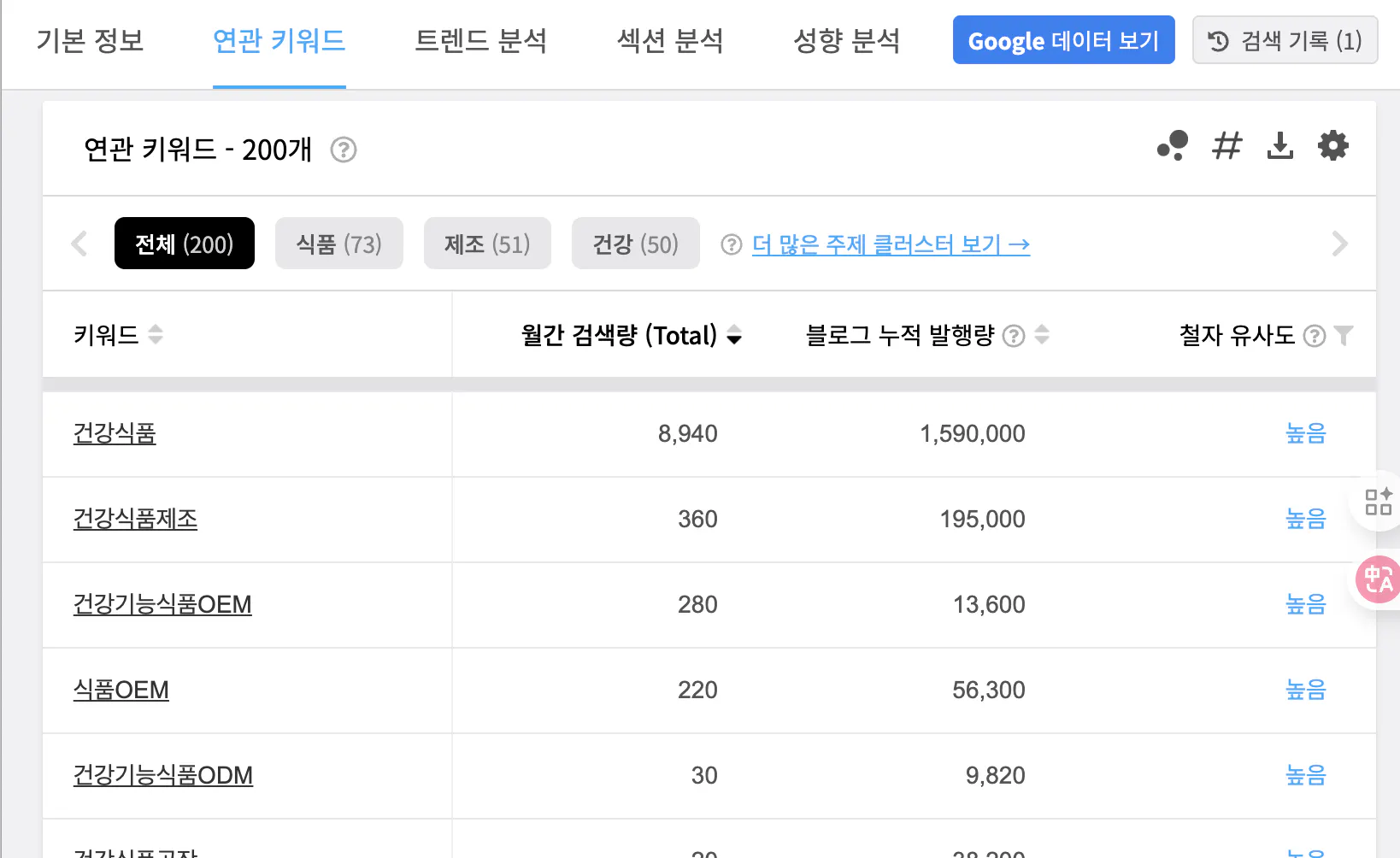Switch to the 트렌드 분석 tab
This screenshot has height=858, width=1400.
pyautogui.click(x=480, y=41)
